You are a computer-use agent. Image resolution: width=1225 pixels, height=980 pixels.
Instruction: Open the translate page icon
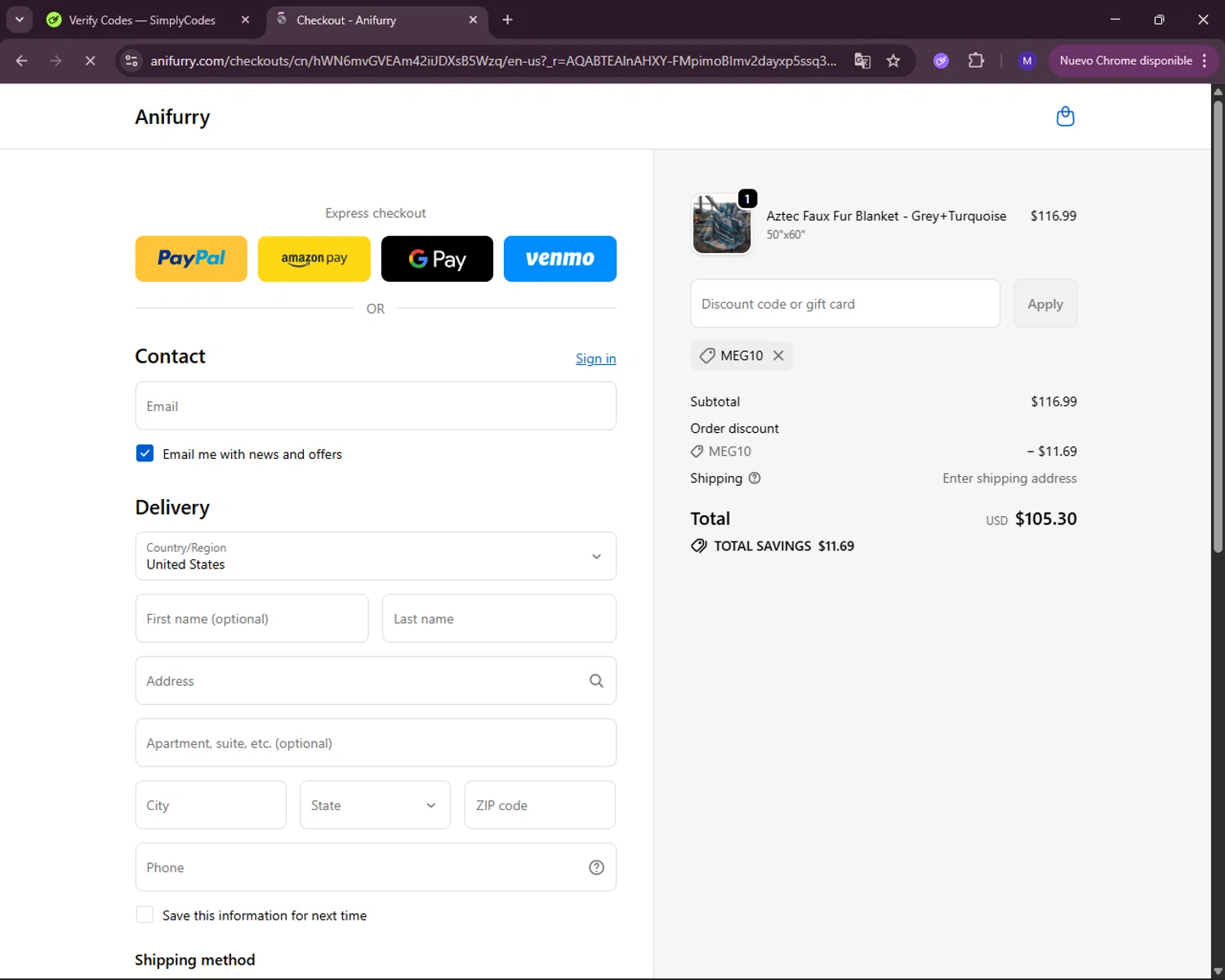click(x=862, y=60)
